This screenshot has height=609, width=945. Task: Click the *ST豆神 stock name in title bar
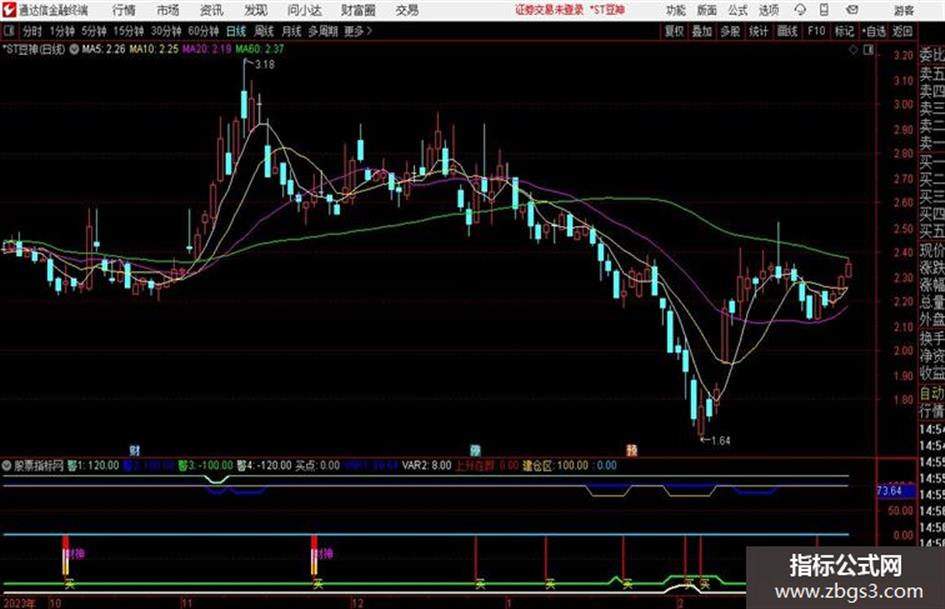tap(607, 10)
